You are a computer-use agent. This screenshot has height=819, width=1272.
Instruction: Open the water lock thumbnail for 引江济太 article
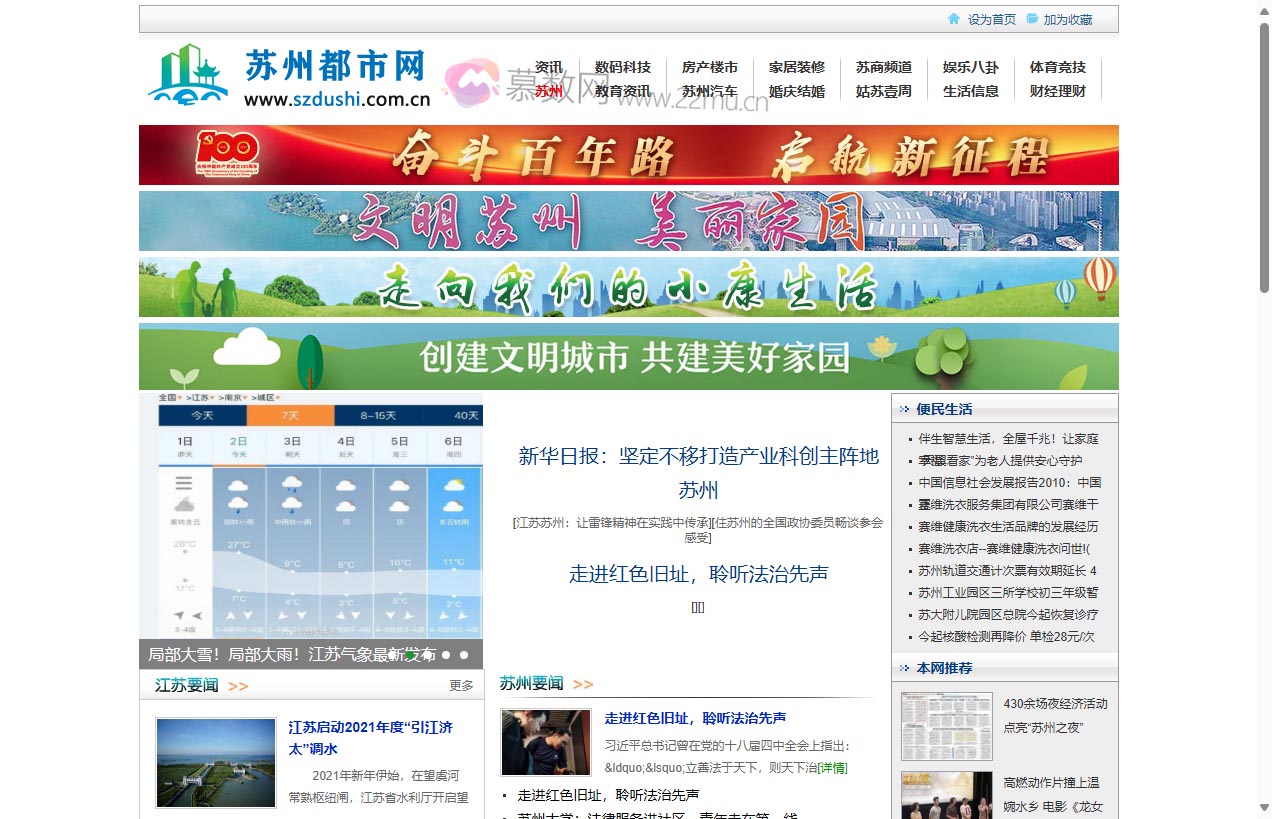pyautogui.click(x=215, y=762)
